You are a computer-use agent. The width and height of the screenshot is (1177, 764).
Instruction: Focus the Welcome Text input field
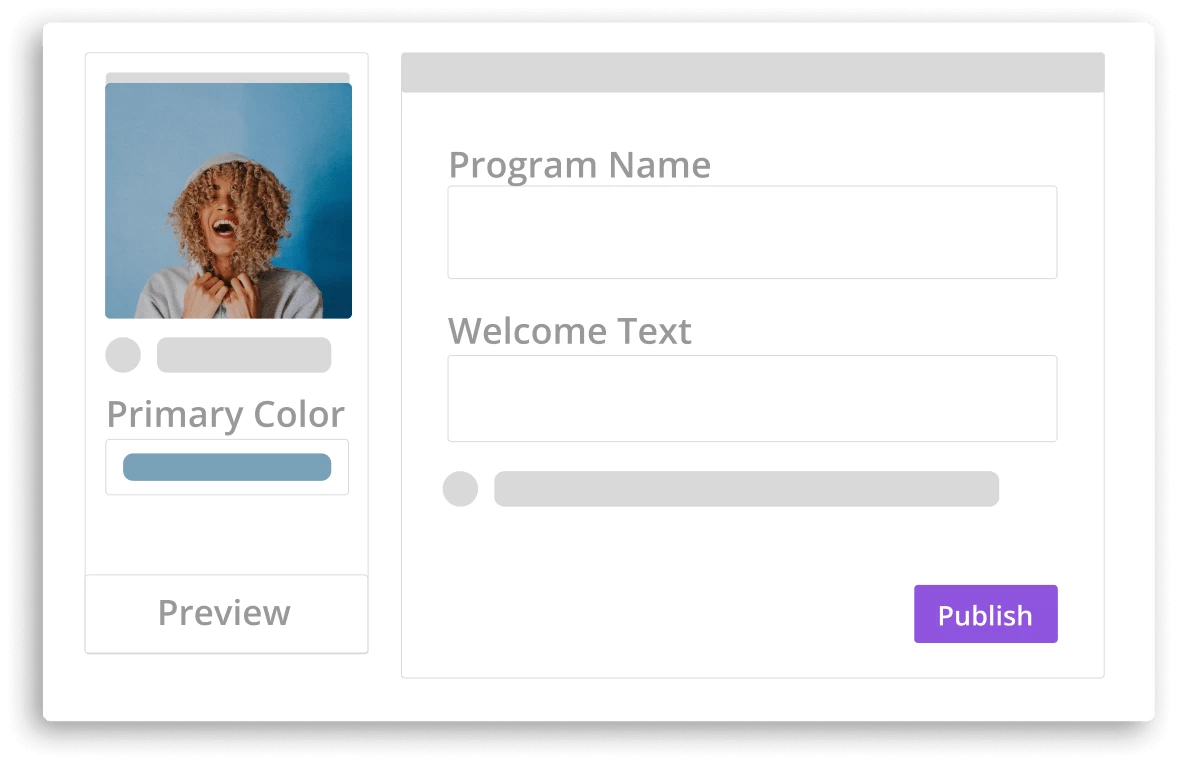pyautogui.click(x=752, y=399)
